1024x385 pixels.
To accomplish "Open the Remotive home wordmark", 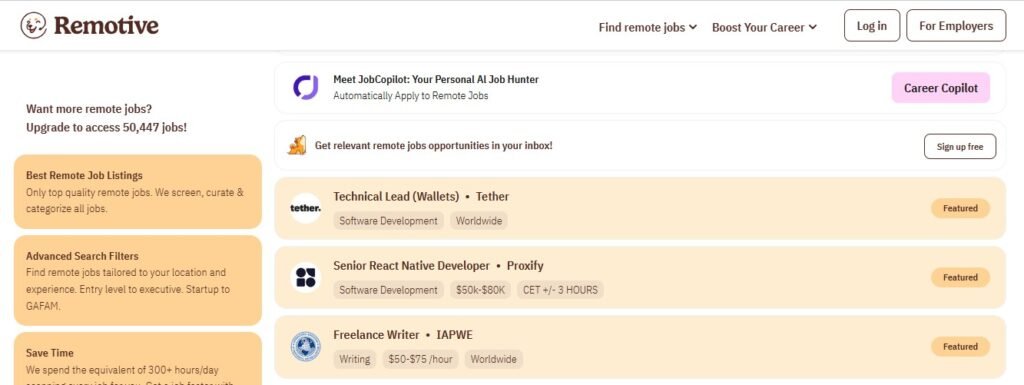I will pyautogui.click(x=106, y=25).
